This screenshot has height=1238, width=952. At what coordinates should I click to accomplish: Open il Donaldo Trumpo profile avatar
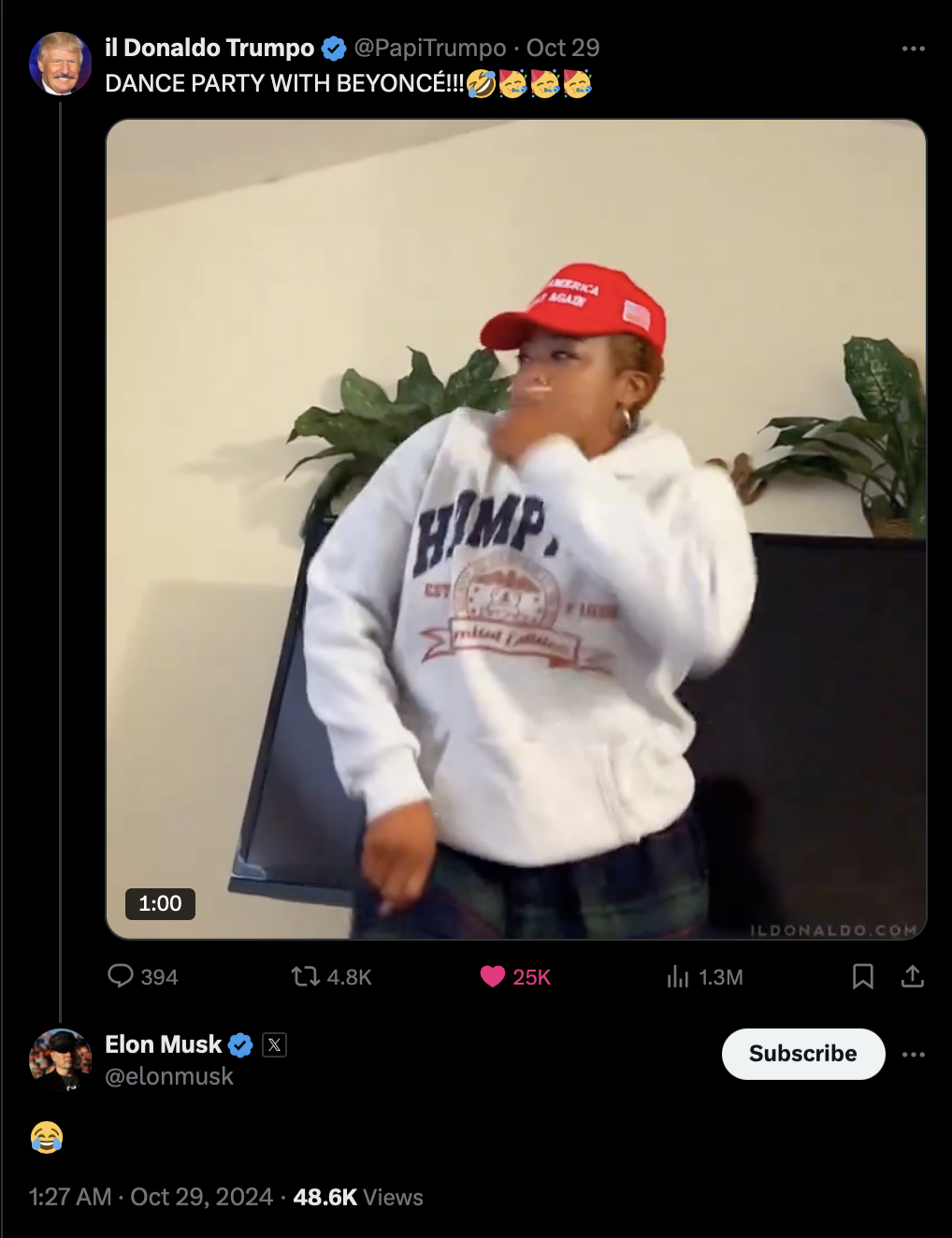click(61, 64)
